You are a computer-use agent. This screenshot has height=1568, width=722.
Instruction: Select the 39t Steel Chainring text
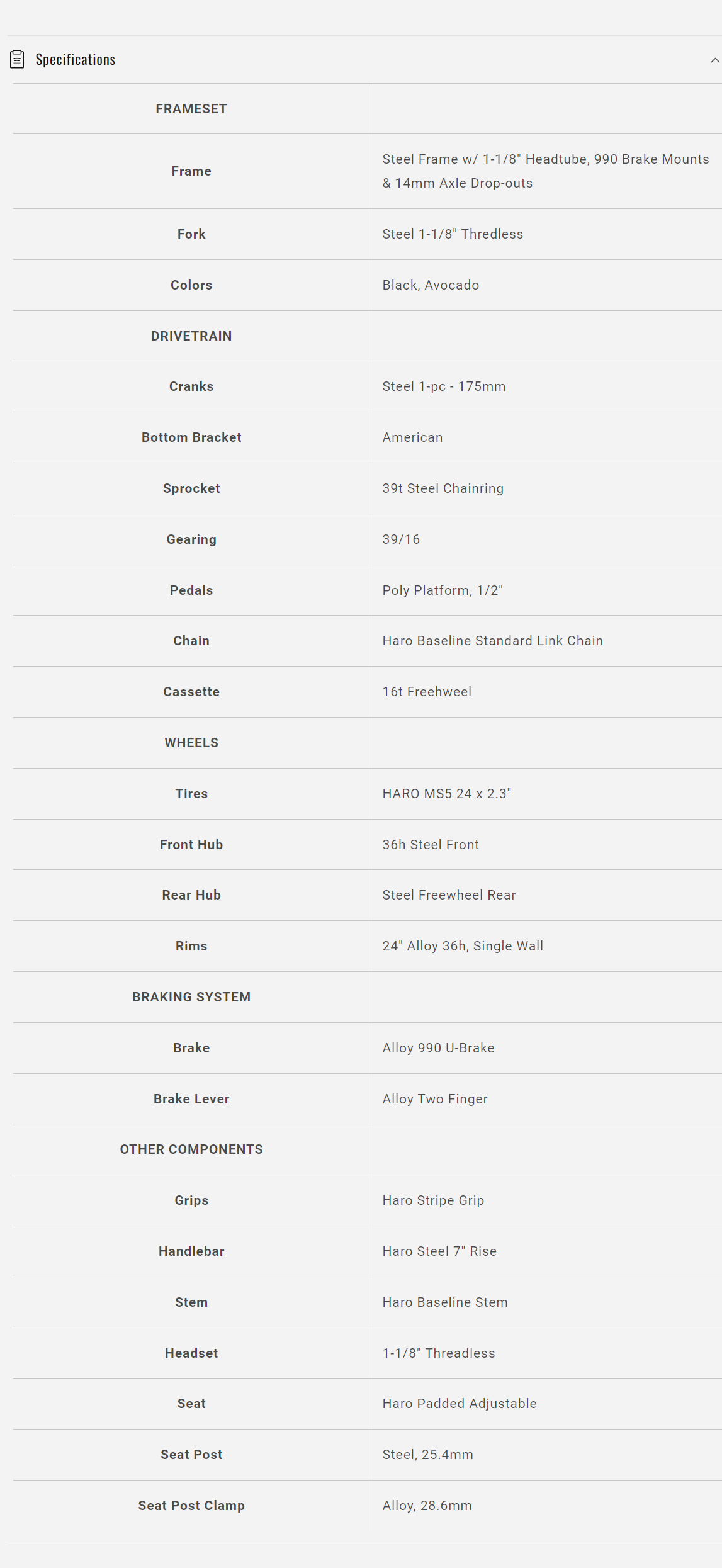(x=443, y=488)
